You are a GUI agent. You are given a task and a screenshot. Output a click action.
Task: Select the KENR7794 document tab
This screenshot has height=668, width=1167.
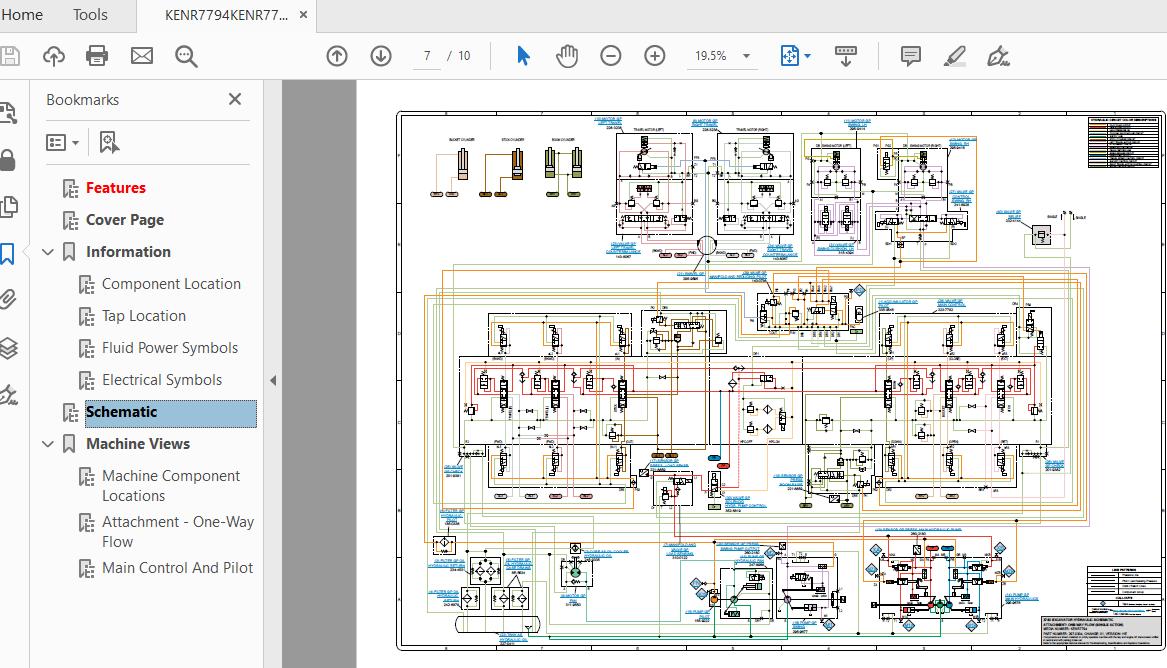click(226, 15)
